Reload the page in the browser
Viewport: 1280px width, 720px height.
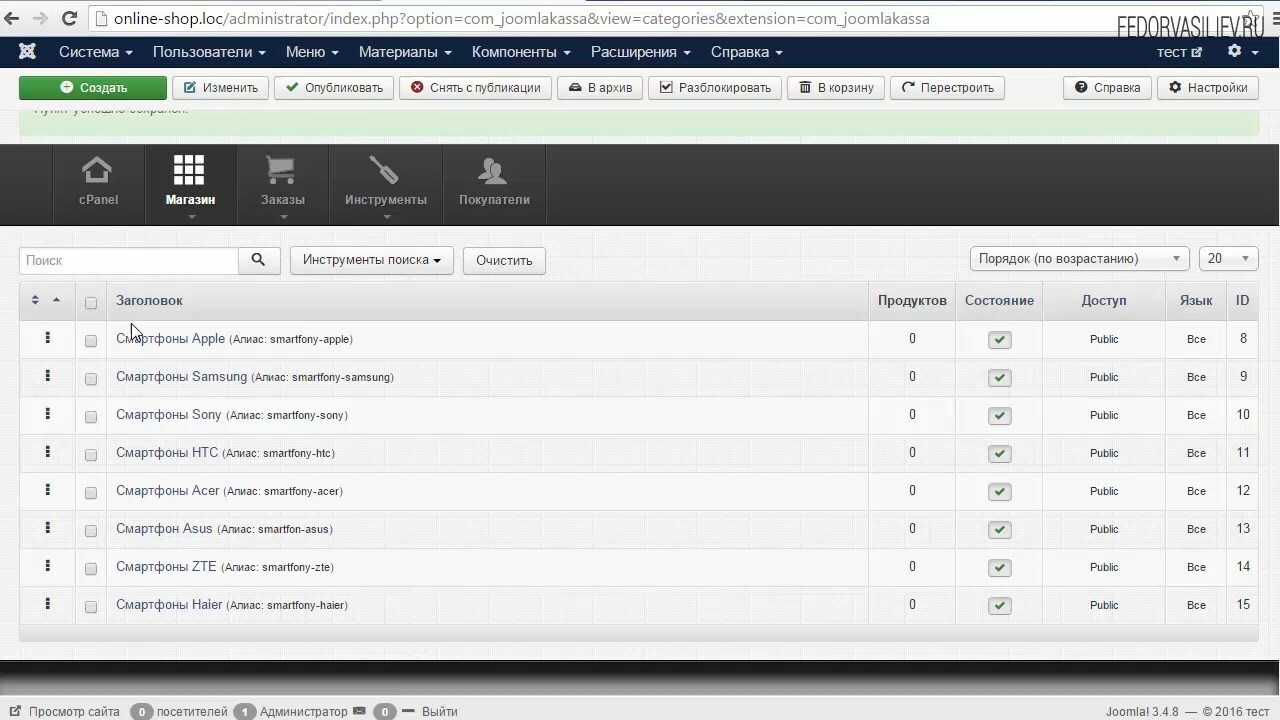[69, 19]
